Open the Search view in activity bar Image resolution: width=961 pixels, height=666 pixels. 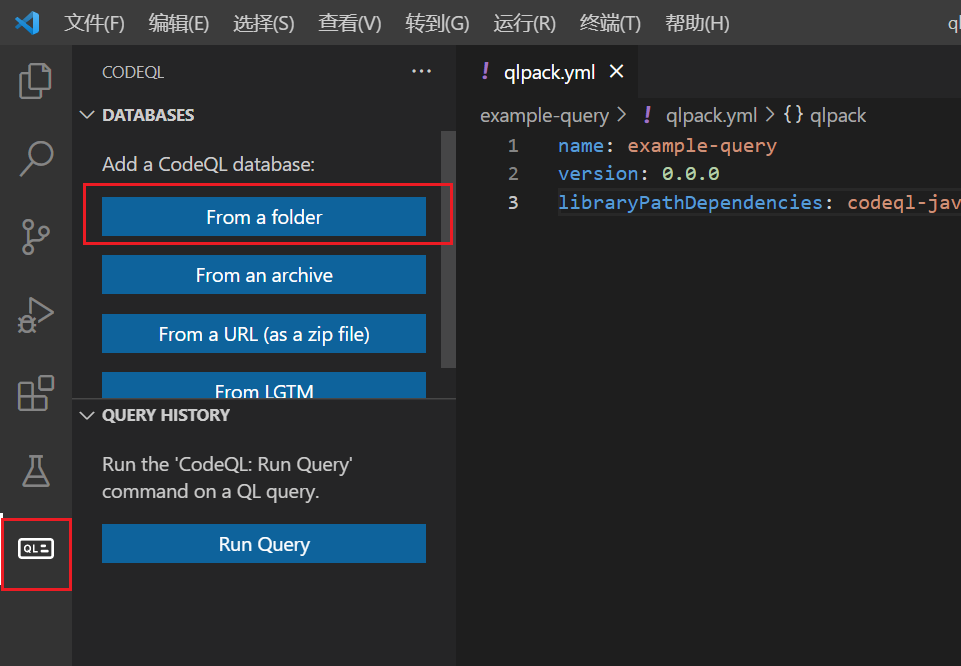click(x=36, y=159)
